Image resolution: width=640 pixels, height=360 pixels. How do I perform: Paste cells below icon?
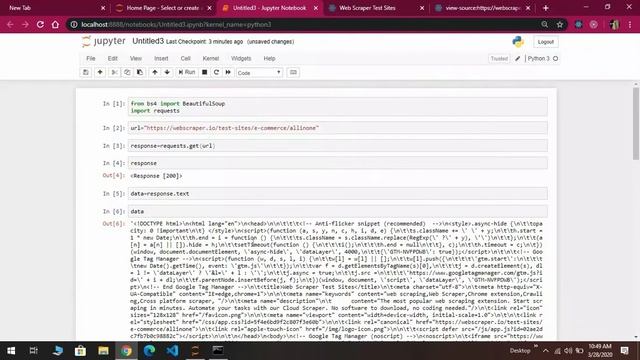(x=140, y=72)
